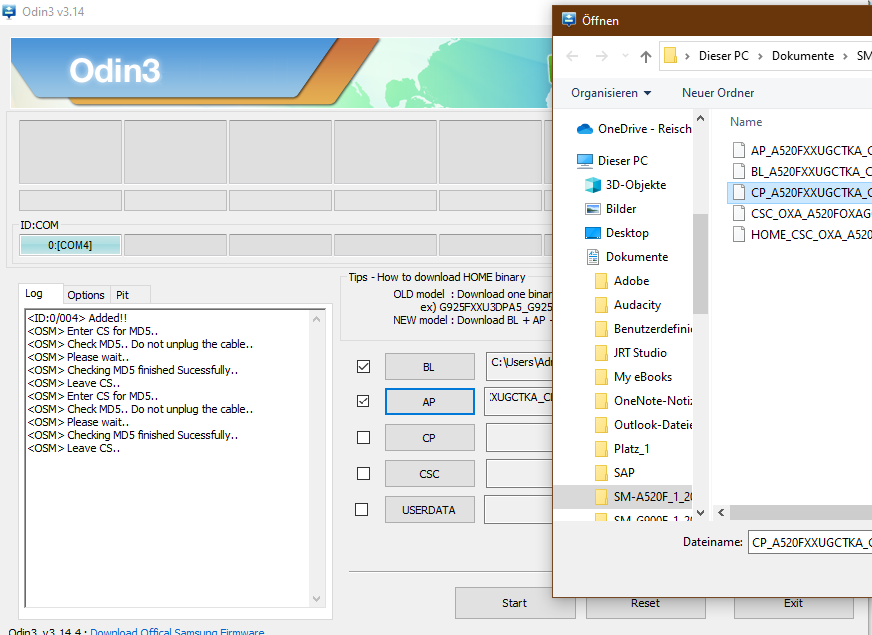Go back in the Öffnen dialog
Image resolution: width=872 pixels, height=635 pixels.
[x=572, y=56]
